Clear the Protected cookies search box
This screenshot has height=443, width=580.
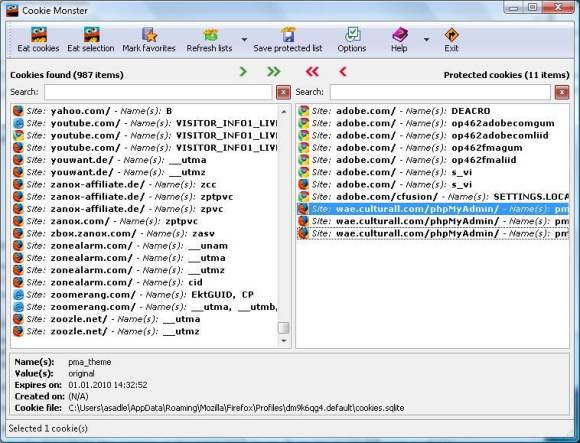click(x=562, y=92)
